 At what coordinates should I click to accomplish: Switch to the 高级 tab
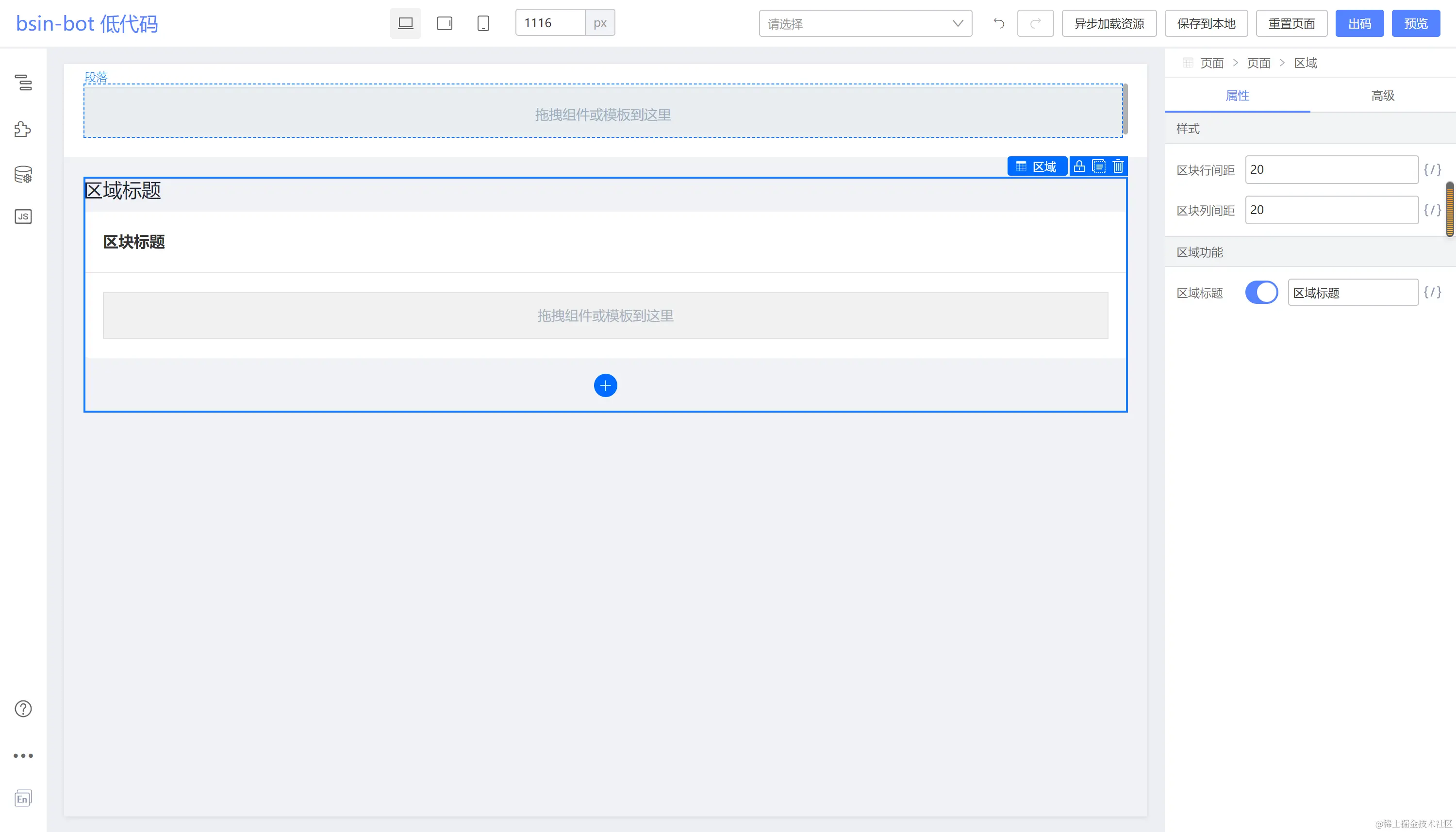point(1382,96)
